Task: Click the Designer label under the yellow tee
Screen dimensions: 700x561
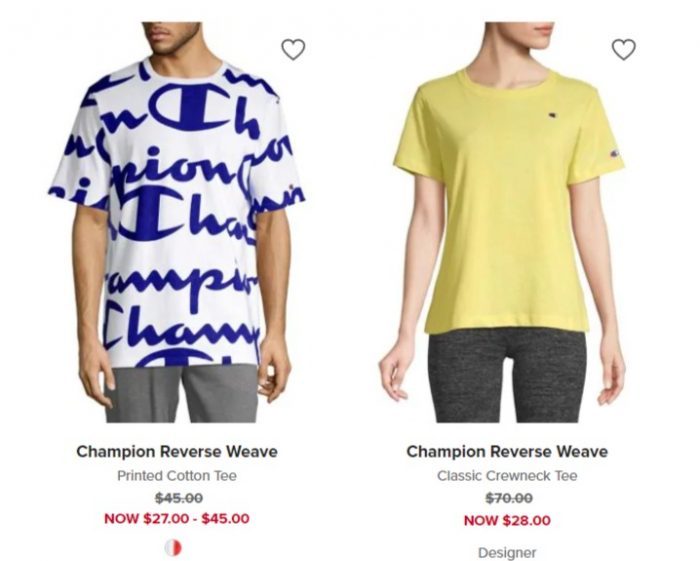Action: 507,553
